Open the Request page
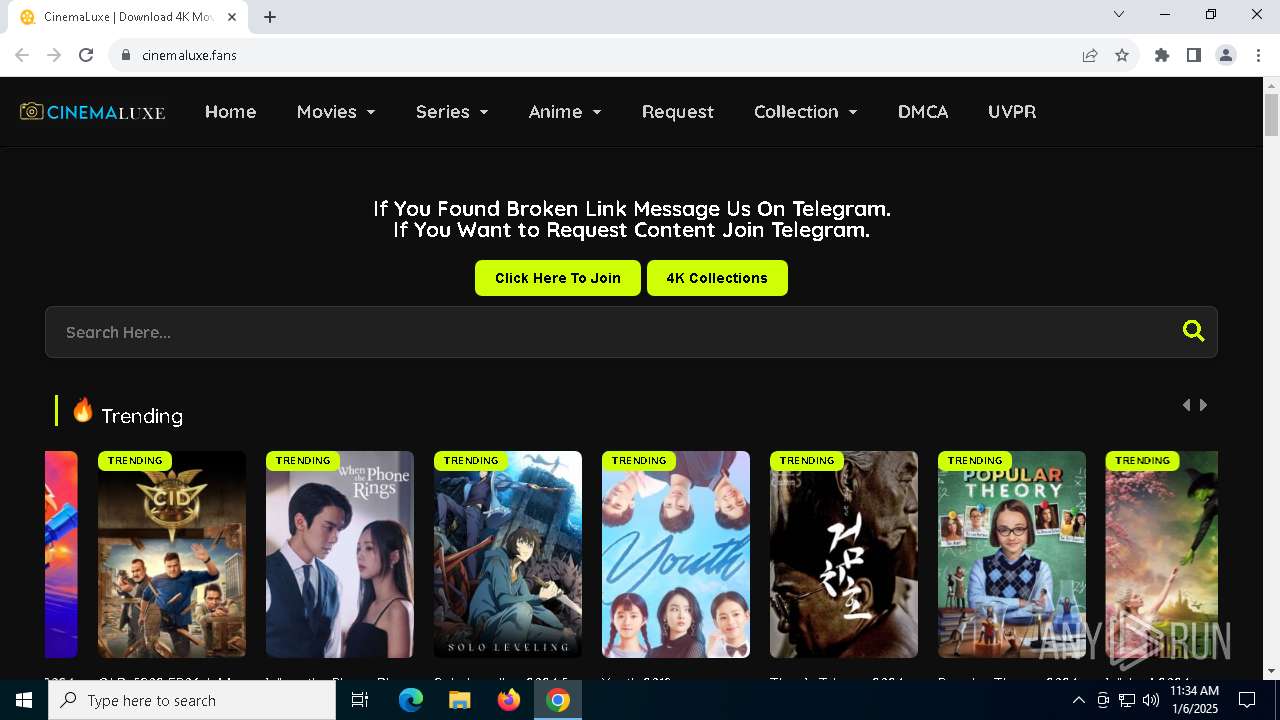1280x720 pixels. point(678,112)
